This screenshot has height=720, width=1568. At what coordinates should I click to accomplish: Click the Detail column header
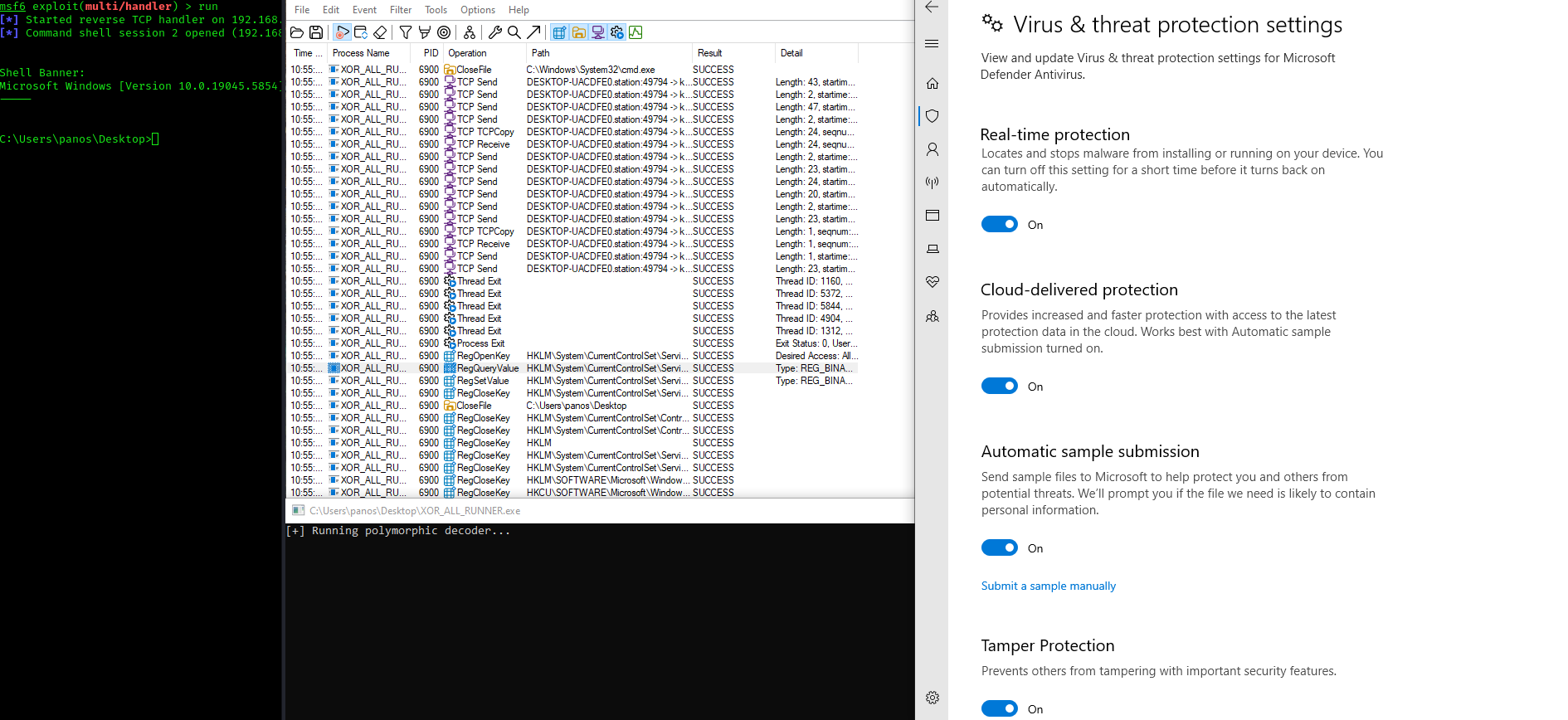(816, 53)
